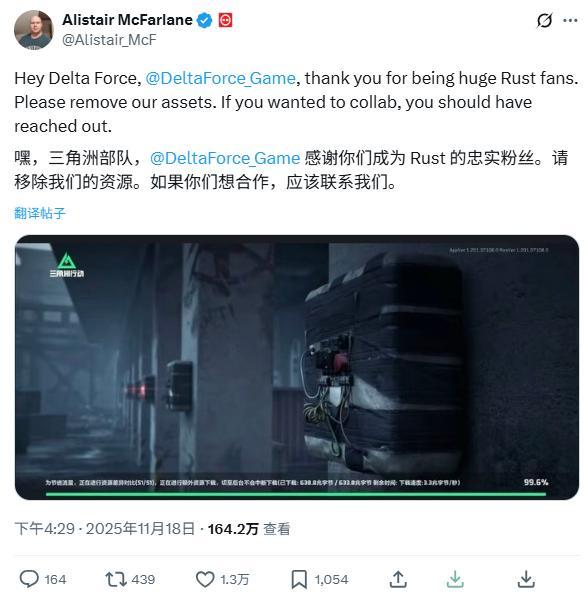Click the black download icon

click(526, 579)
